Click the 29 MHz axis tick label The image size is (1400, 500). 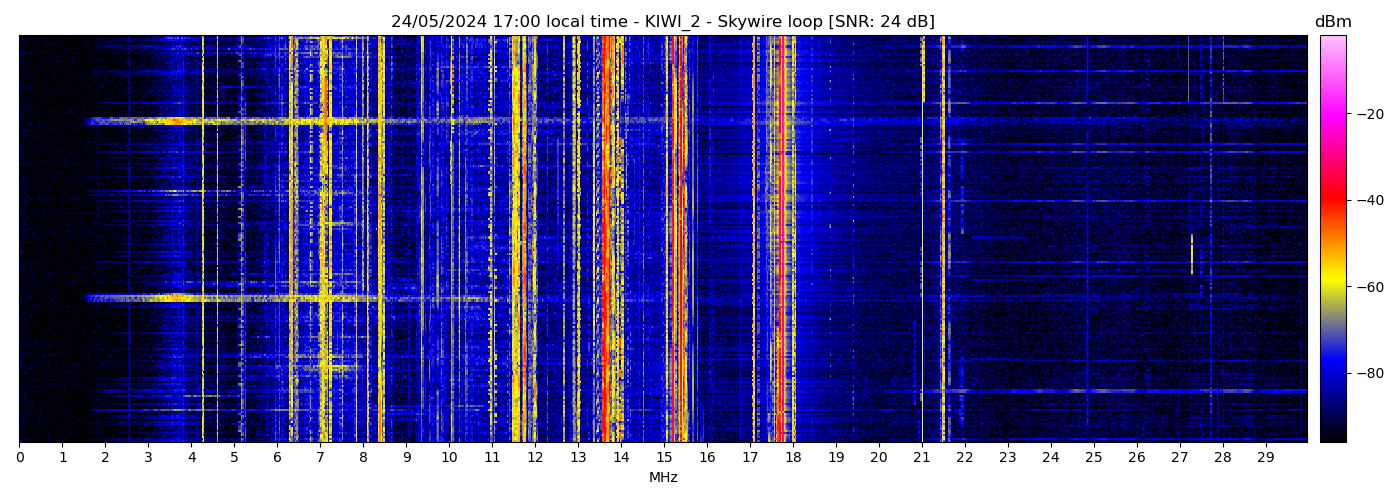click(1265, 457)
